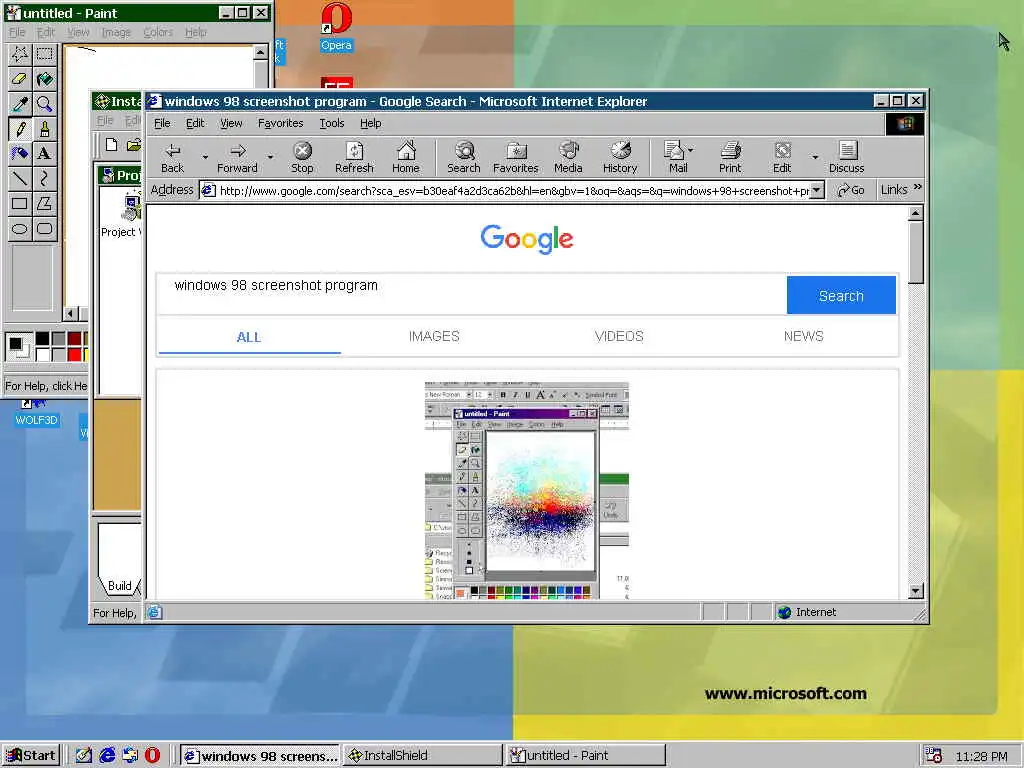Select the rectangular Select tool in Paint
Viewport: 1024px width, 768px height.
coord(44,54)
